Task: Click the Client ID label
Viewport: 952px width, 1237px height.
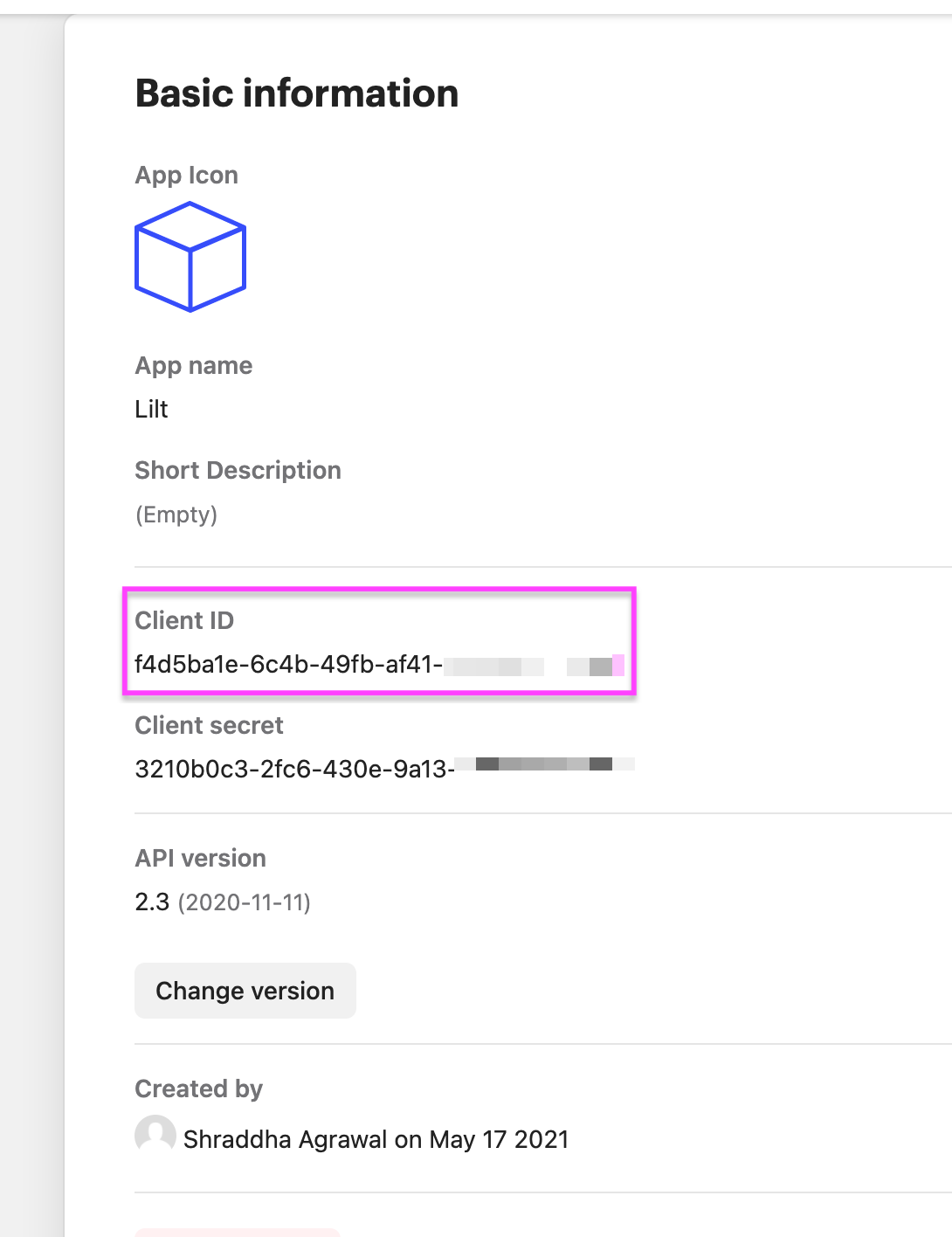Action: 184,620
